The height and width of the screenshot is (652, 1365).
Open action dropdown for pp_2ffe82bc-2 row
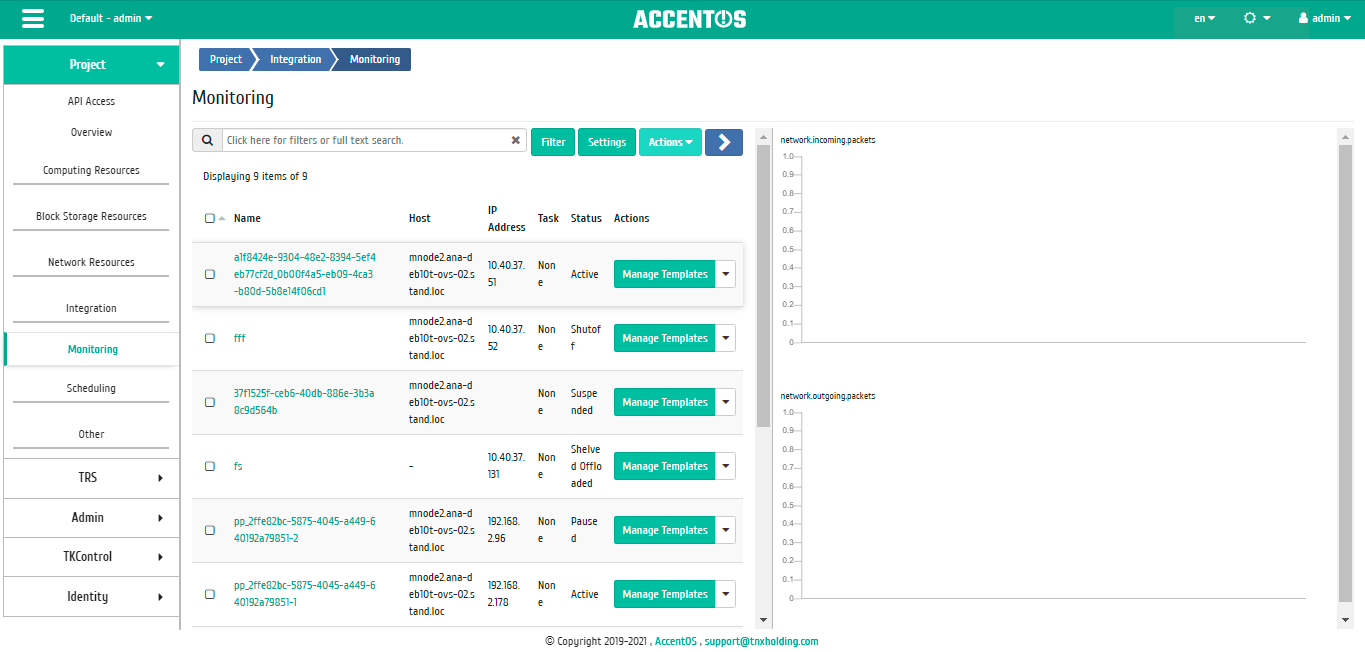(726, 530)
